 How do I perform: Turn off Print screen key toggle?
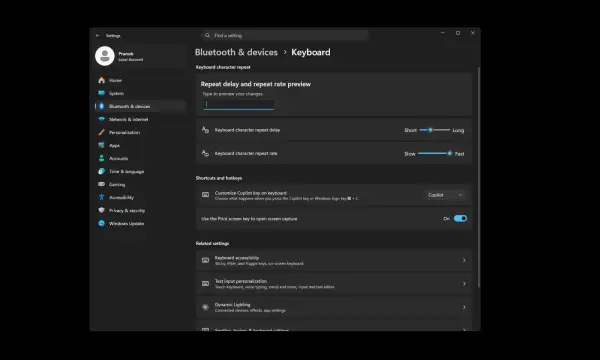tap(460, 218)
